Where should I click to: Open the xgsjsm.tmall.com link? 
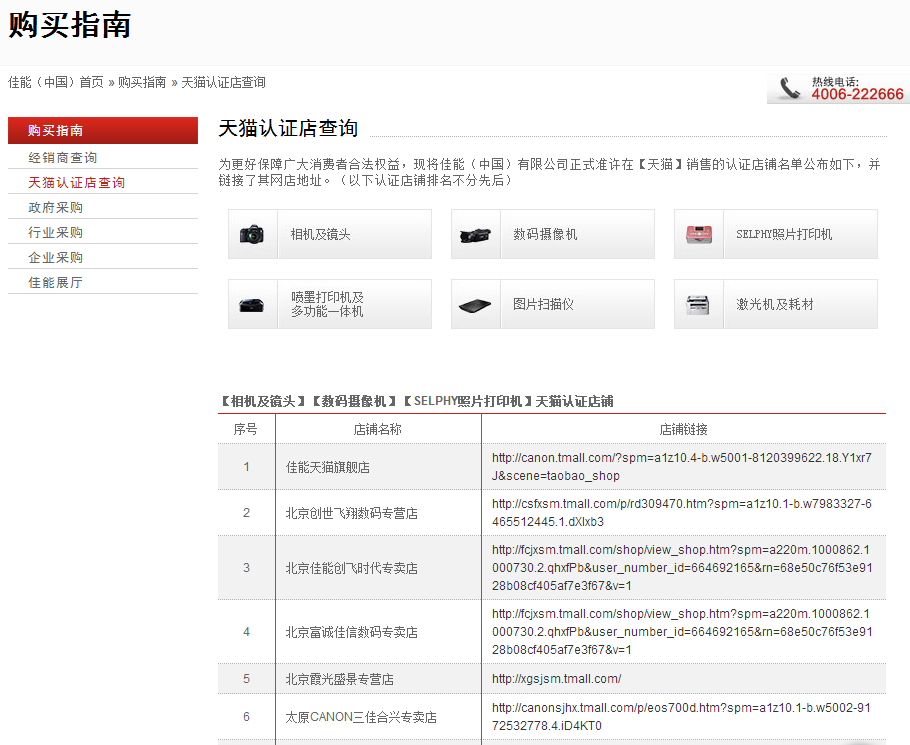click(x=557, y=678)
